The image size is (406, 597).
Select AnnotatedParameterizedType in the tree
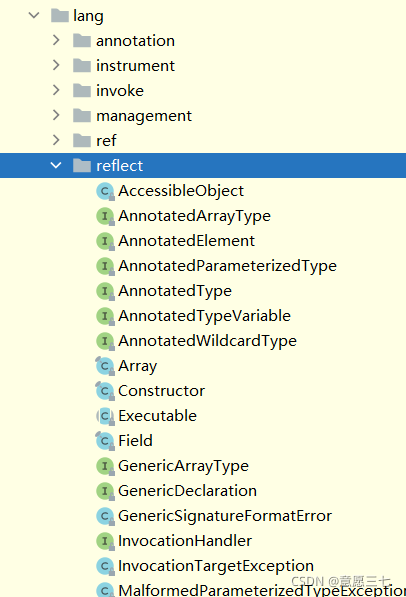tap(227, 266)
